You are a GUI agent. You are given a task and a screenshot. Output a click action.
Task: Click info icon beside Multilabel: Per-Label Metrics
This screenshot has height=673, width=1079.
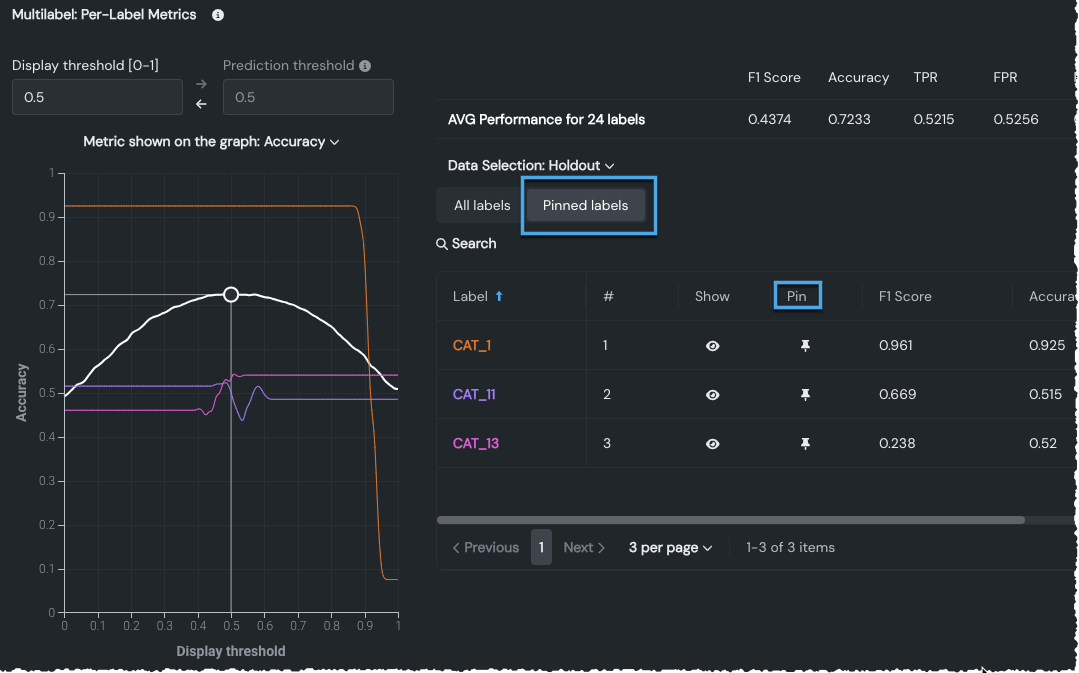218,15
